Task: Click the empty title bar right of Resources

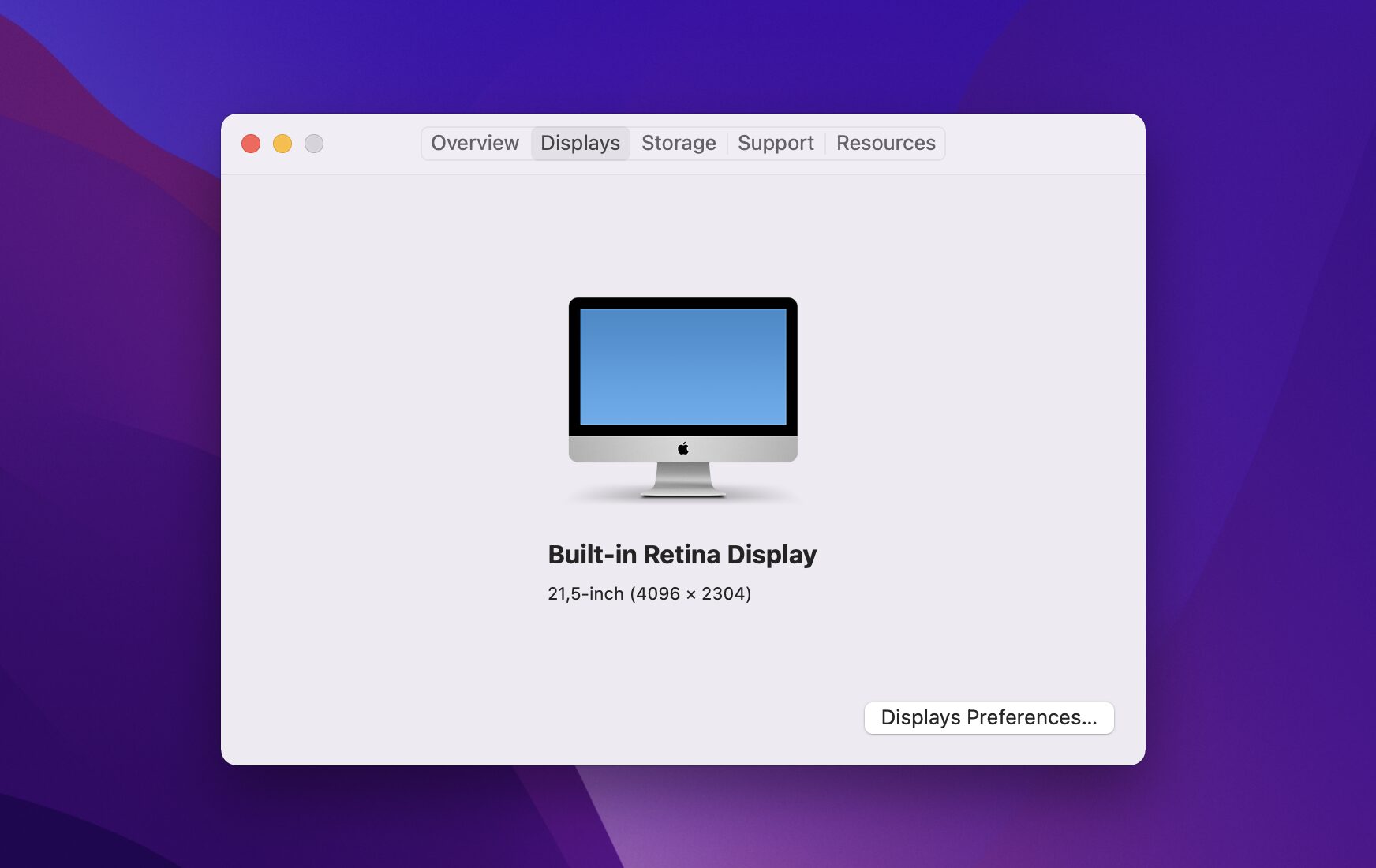Action: 1041,144
